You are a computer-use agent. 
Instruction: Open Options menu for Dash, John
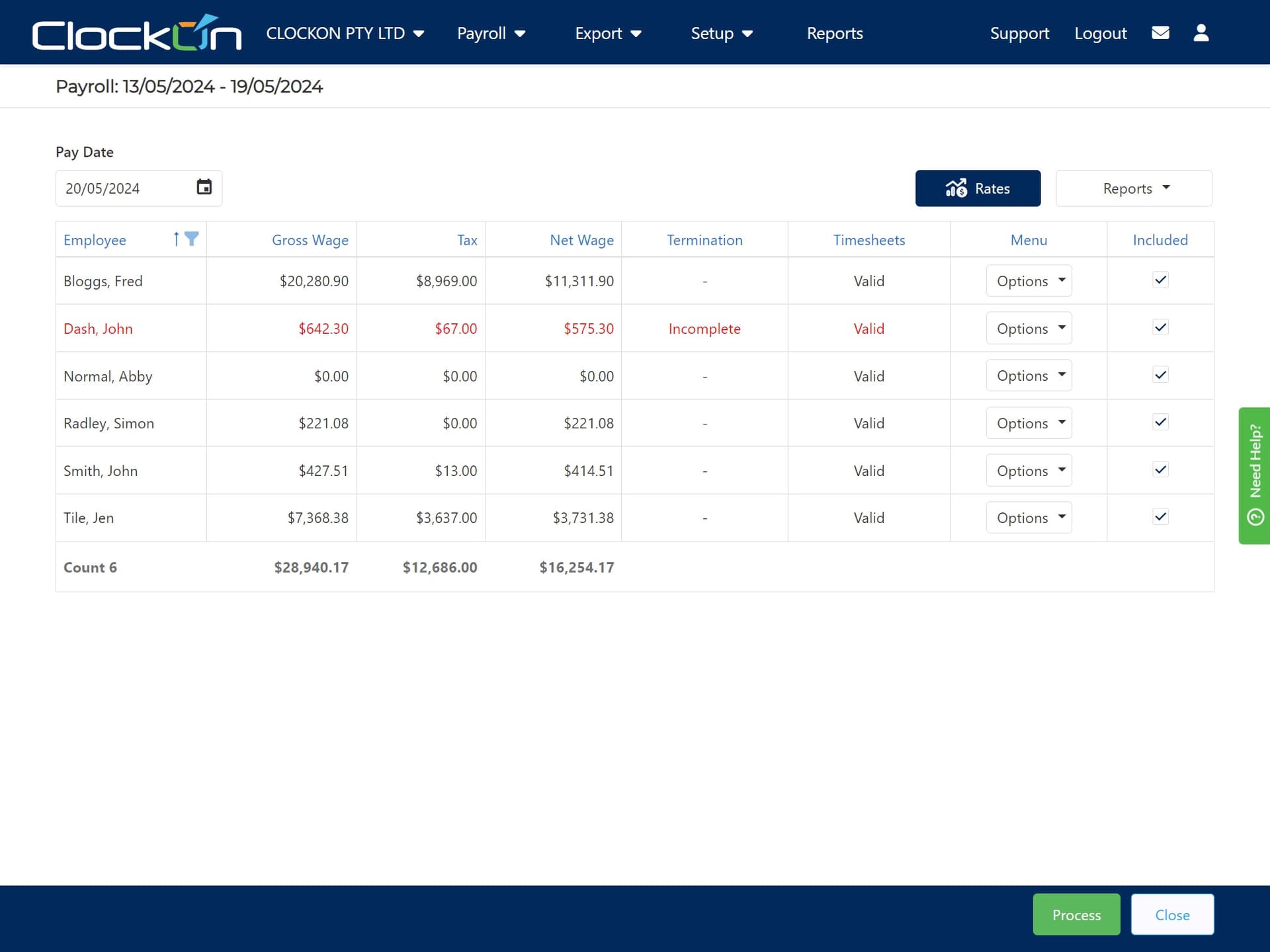pyautogui.click(x=1029, y=329)
